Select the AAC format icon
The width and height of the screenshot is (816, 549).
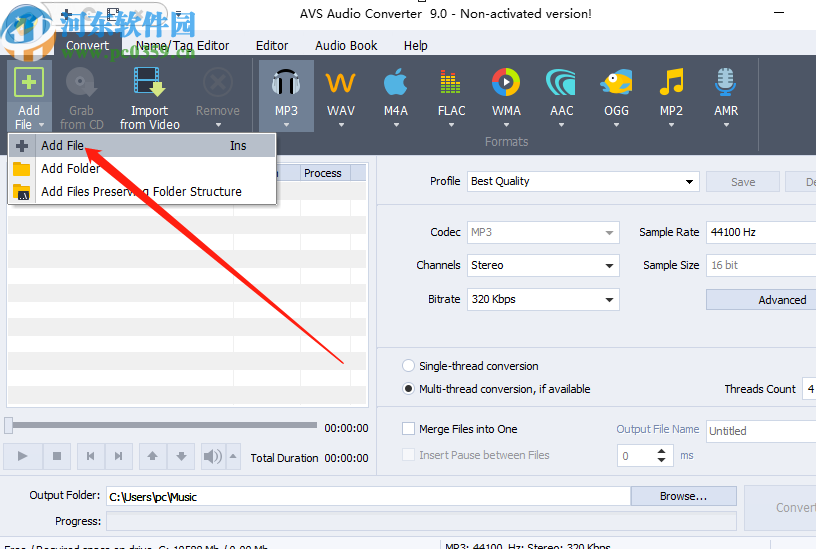[561, 82]
